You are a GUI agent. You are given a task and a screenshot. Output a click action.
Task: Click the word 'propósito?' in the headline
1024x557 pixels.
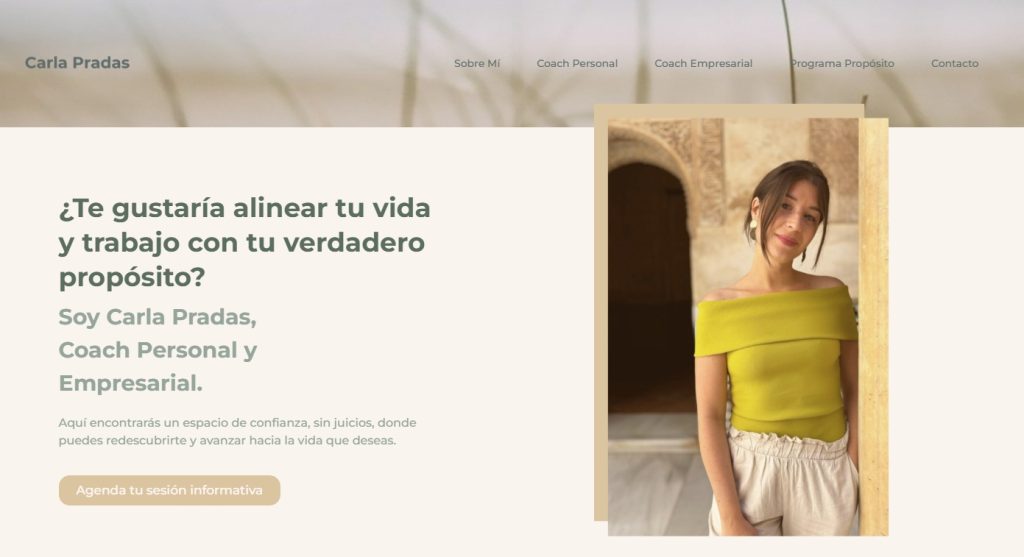pos(132,277)
